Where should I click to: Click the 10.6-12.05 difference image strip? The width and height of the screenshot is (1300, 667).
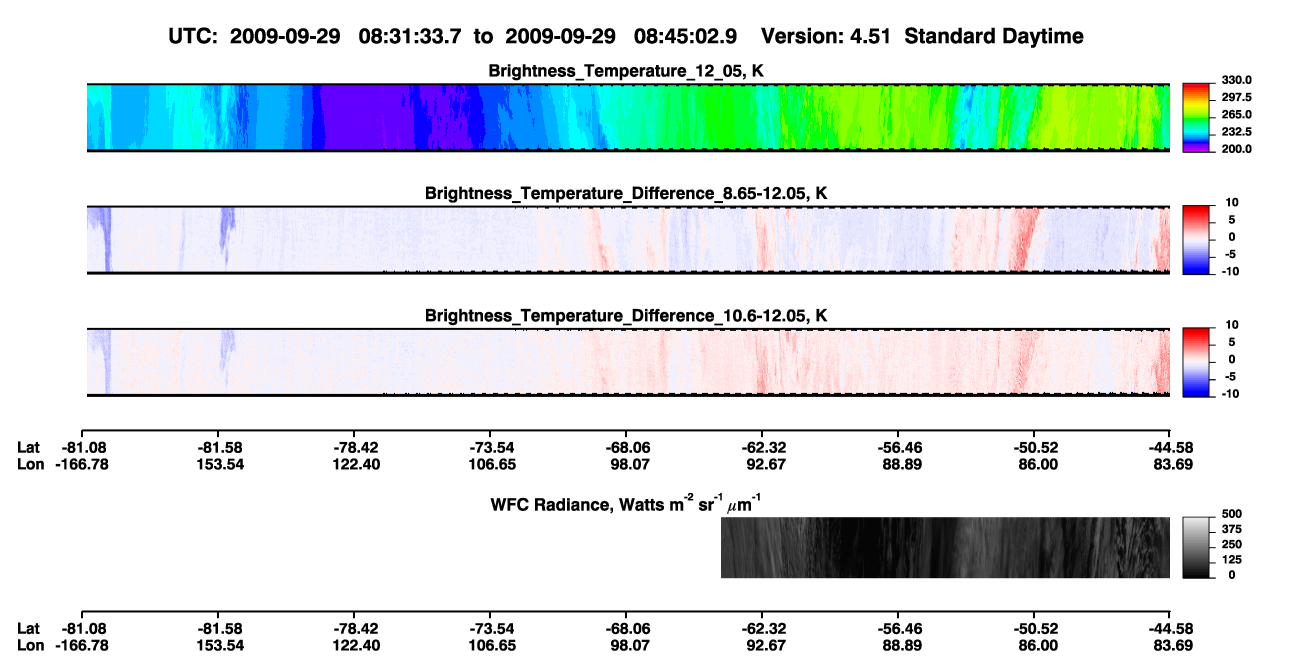coord(628,362)
